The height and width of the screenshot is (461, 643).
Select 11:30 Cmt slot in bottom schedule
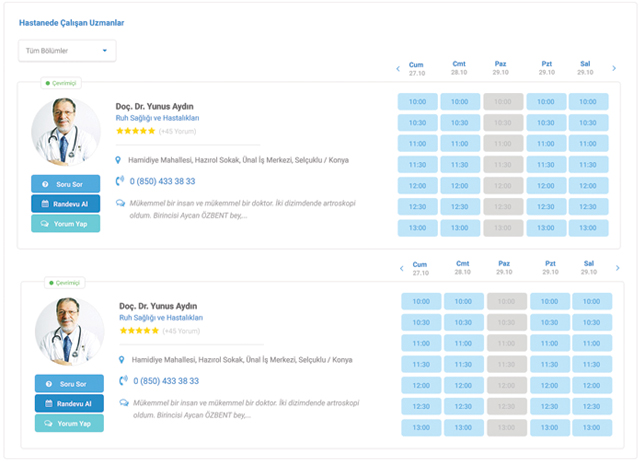463,364
